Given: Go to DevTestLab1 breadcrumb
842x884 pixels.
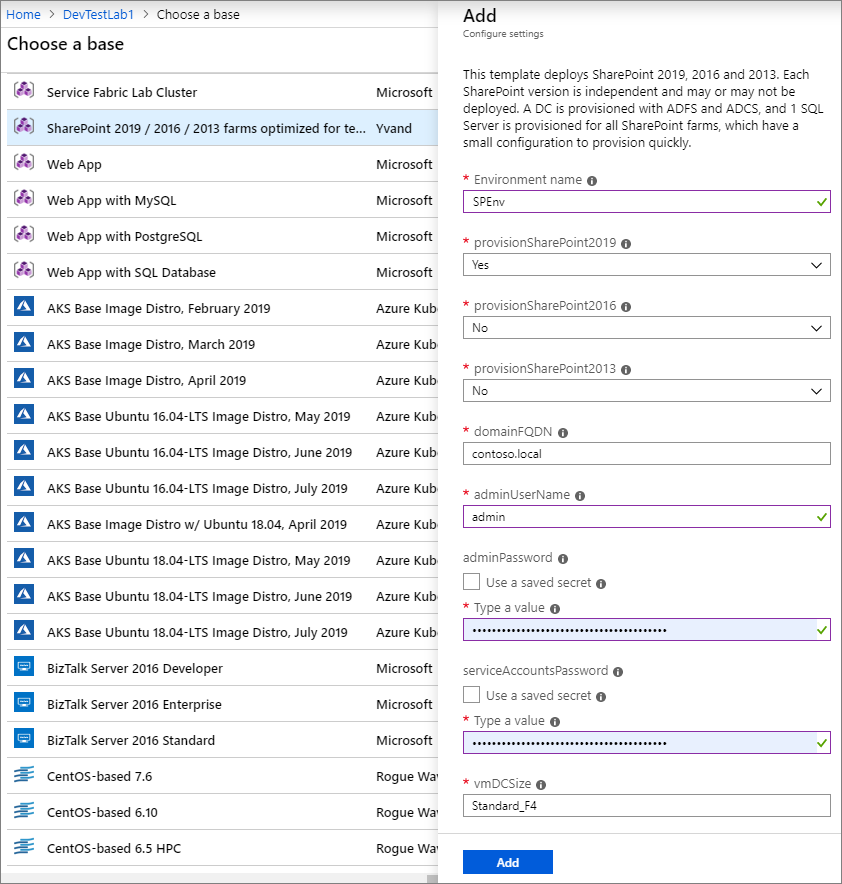Looking at the screenshot, I should (x=98, y=15).
